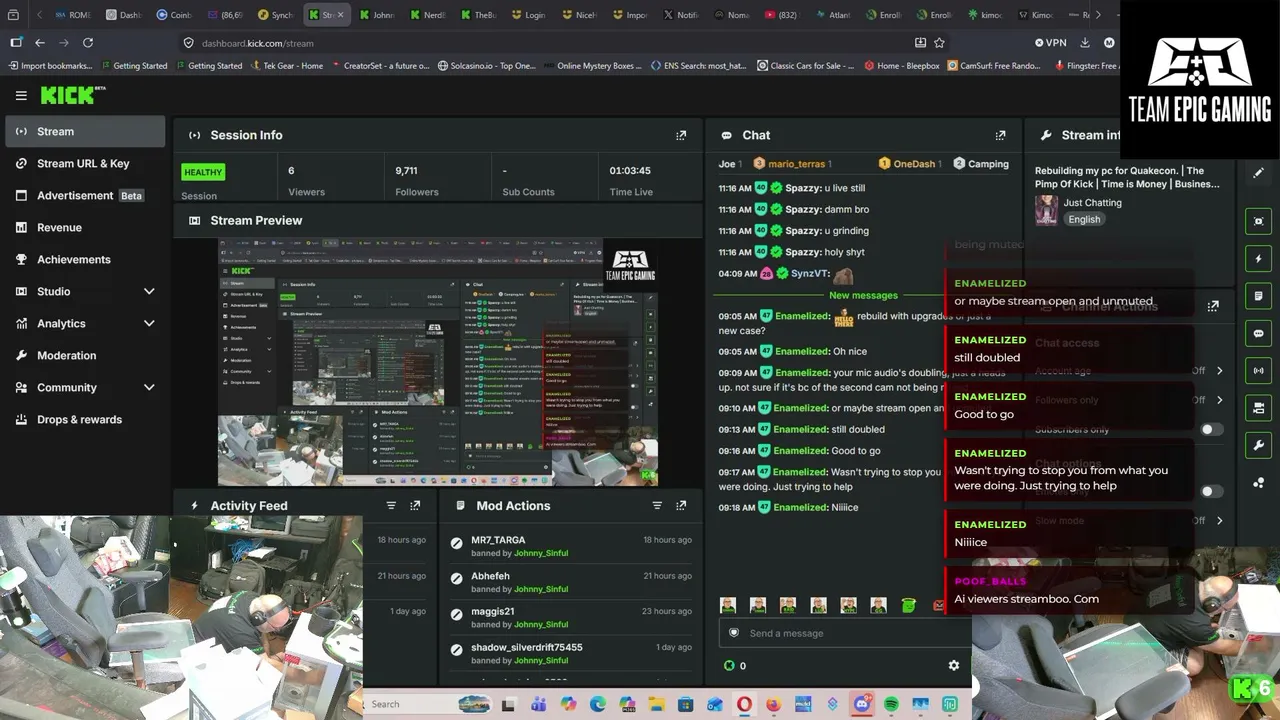Open Discord from the taskbar
Viewport: 1280px width, 720px height.
862,704
